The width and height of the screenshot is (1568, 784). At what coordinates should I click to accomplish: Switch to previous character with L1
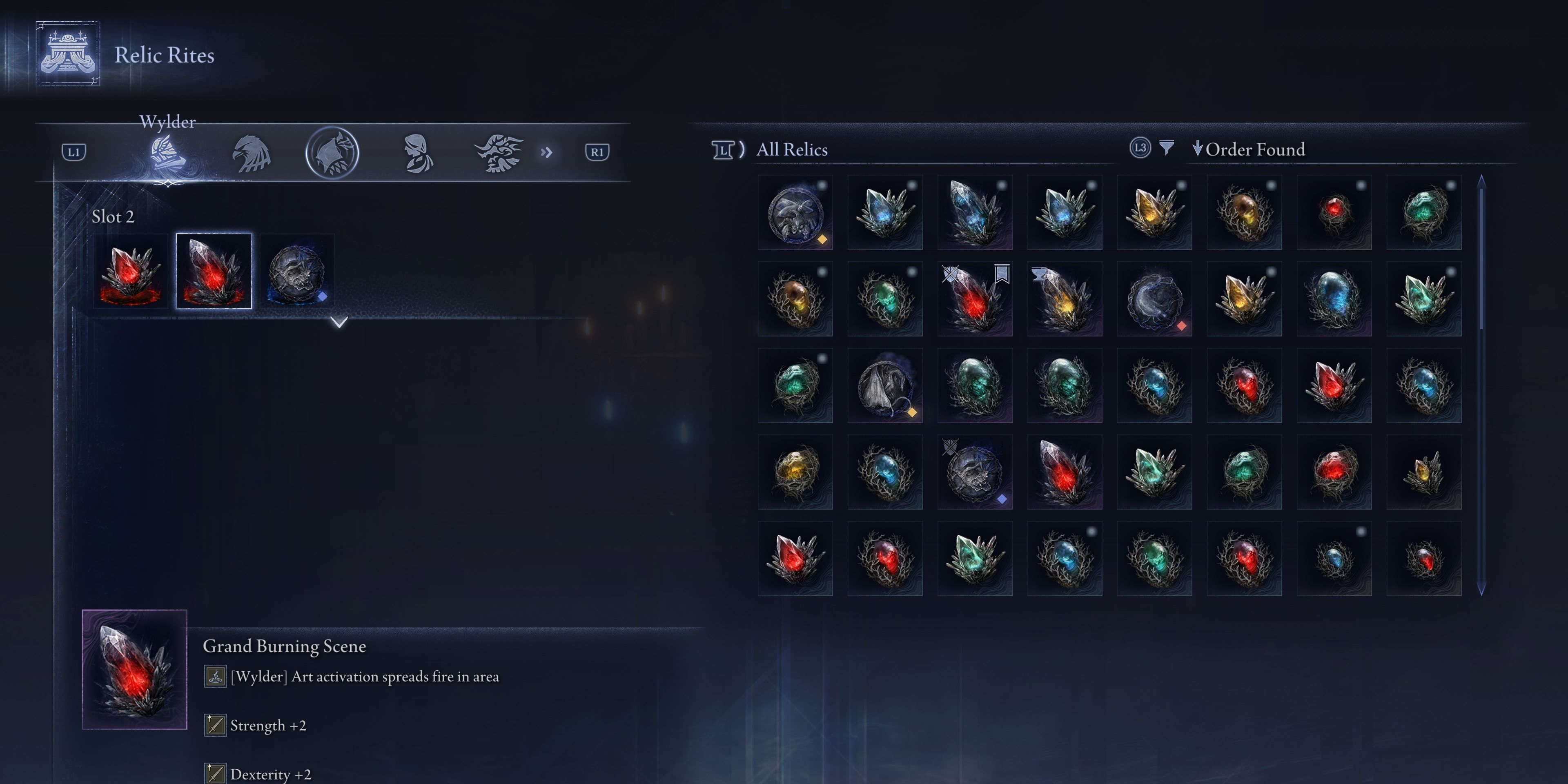[74, 152]
